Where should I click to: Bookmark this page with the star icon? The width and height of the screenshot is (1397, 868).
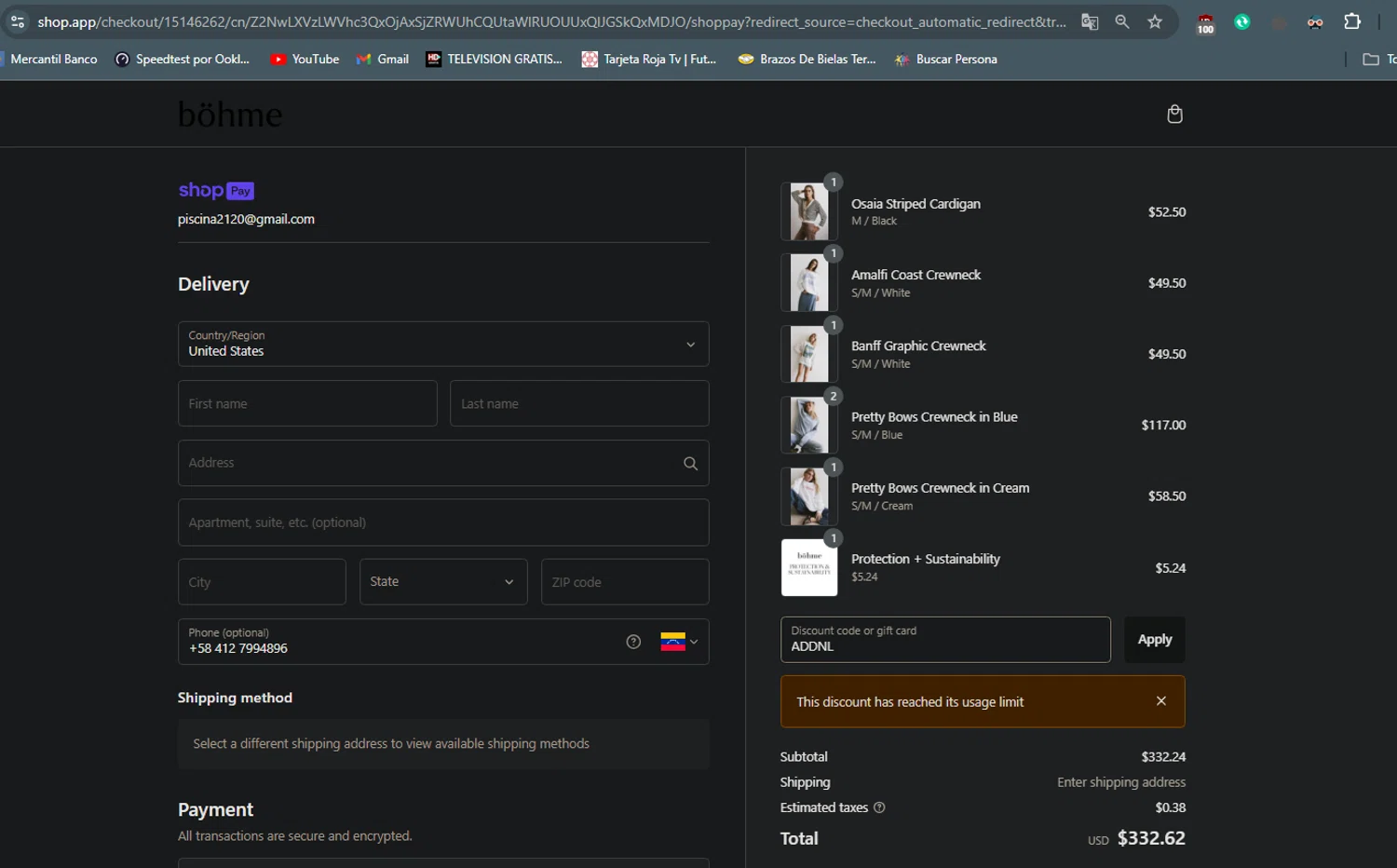[x=1155, y=21]
